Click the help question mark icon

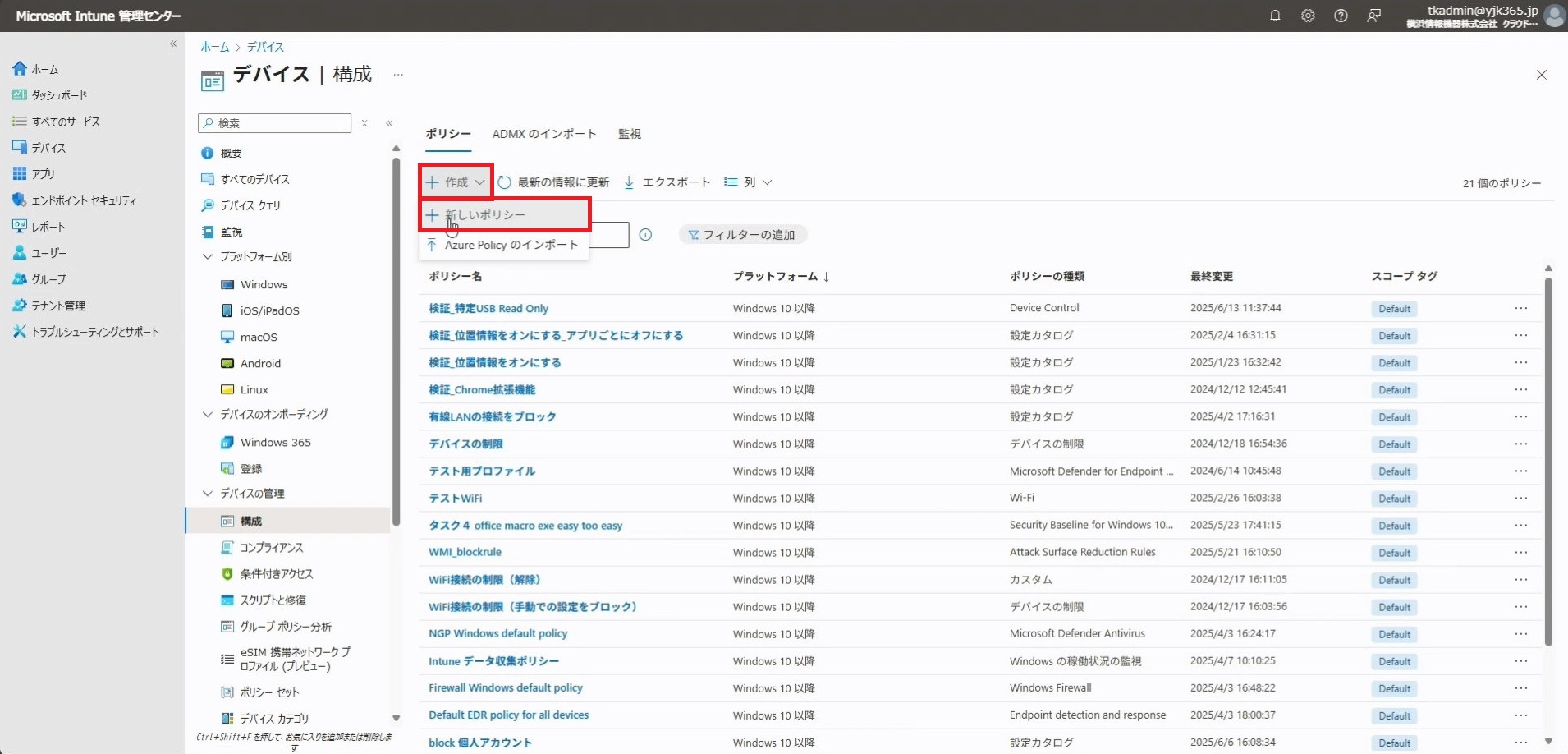pos(1341,16)
